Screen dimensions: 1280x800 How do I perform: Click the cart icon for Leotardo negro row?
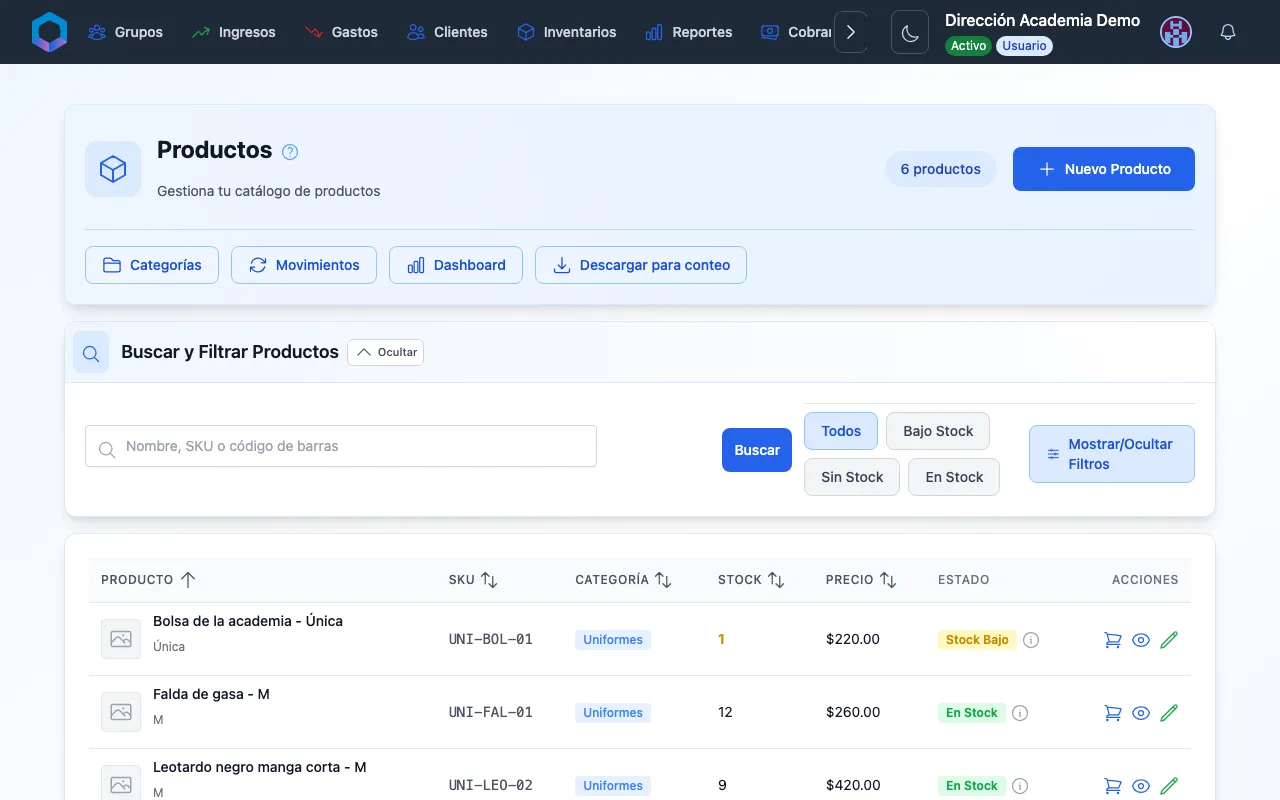(x=1112, y=786)
